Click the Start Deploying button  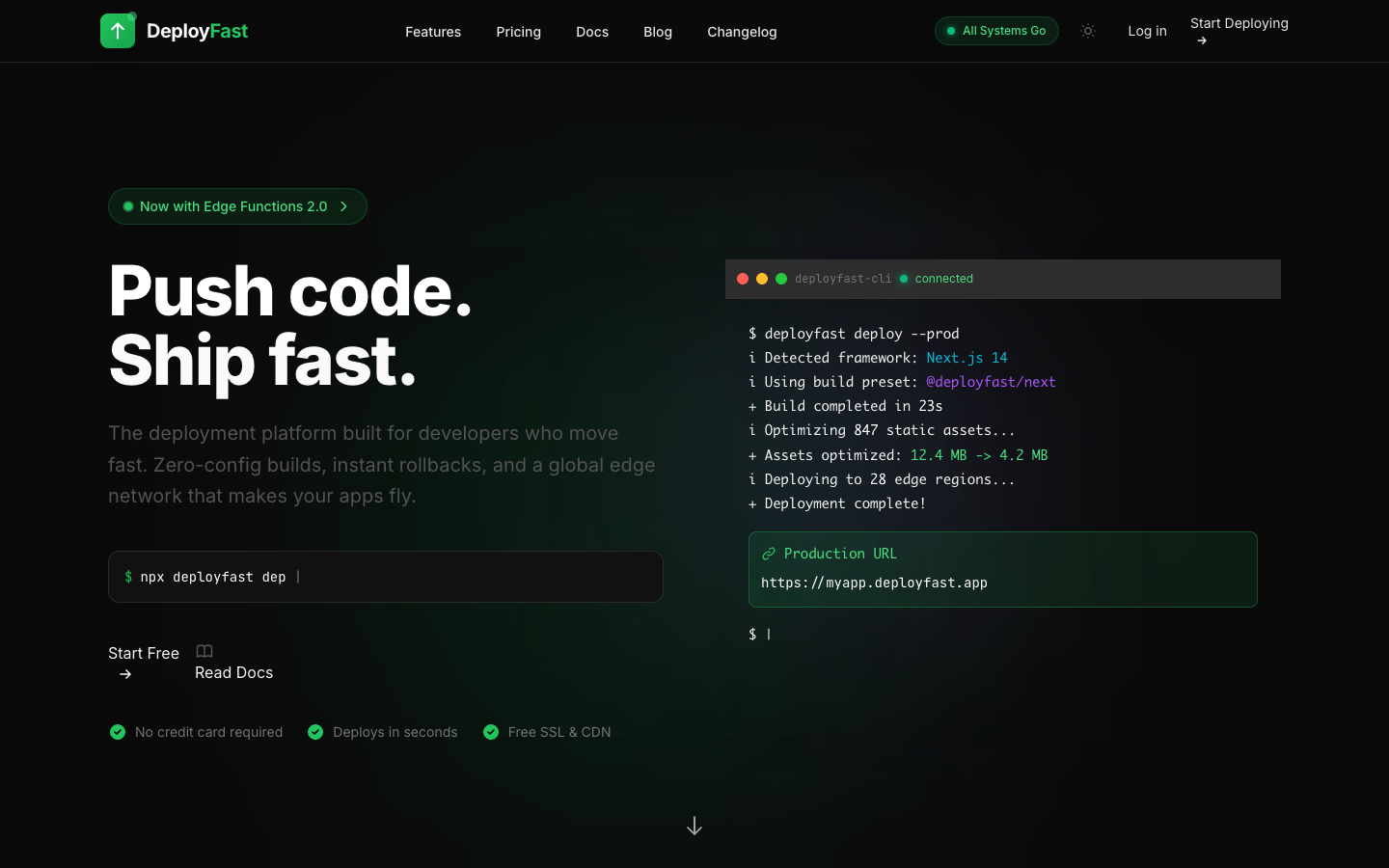[x=1239, y=31]
